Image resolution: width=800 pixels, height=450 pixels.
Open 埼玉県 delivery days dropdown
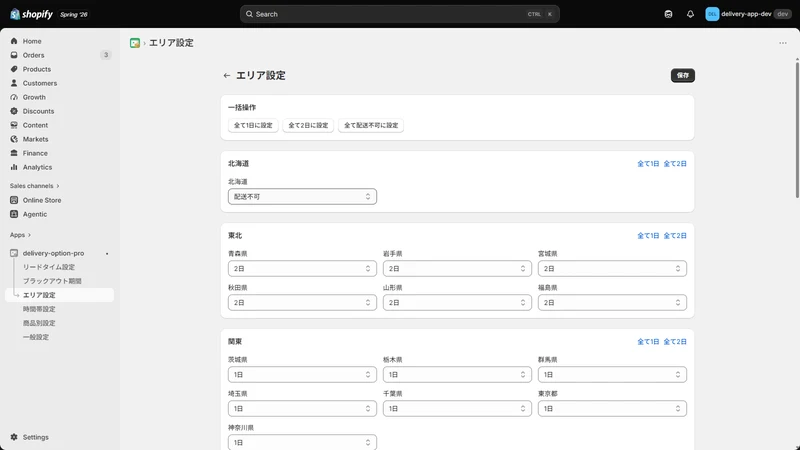[302, 409]
